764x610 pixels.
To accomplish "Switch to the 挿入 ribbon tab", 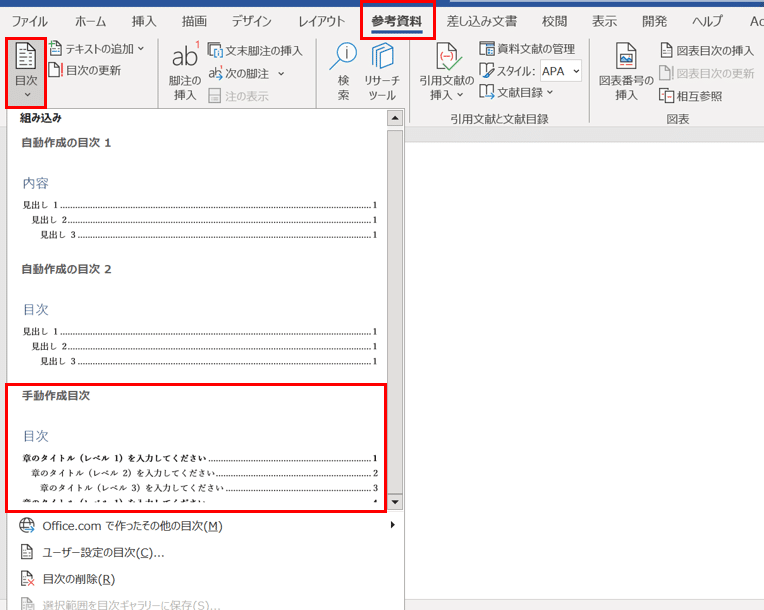I will pos(144,20).
